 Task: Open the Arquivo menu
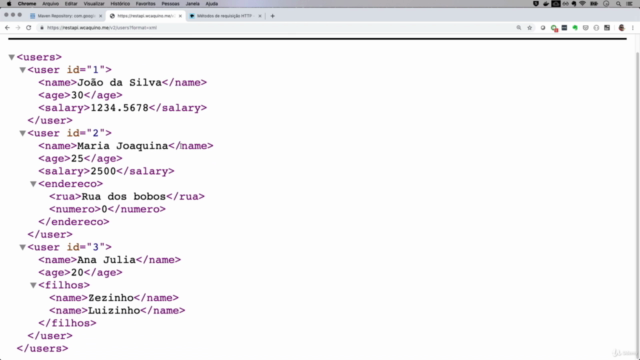pos(51,4)
